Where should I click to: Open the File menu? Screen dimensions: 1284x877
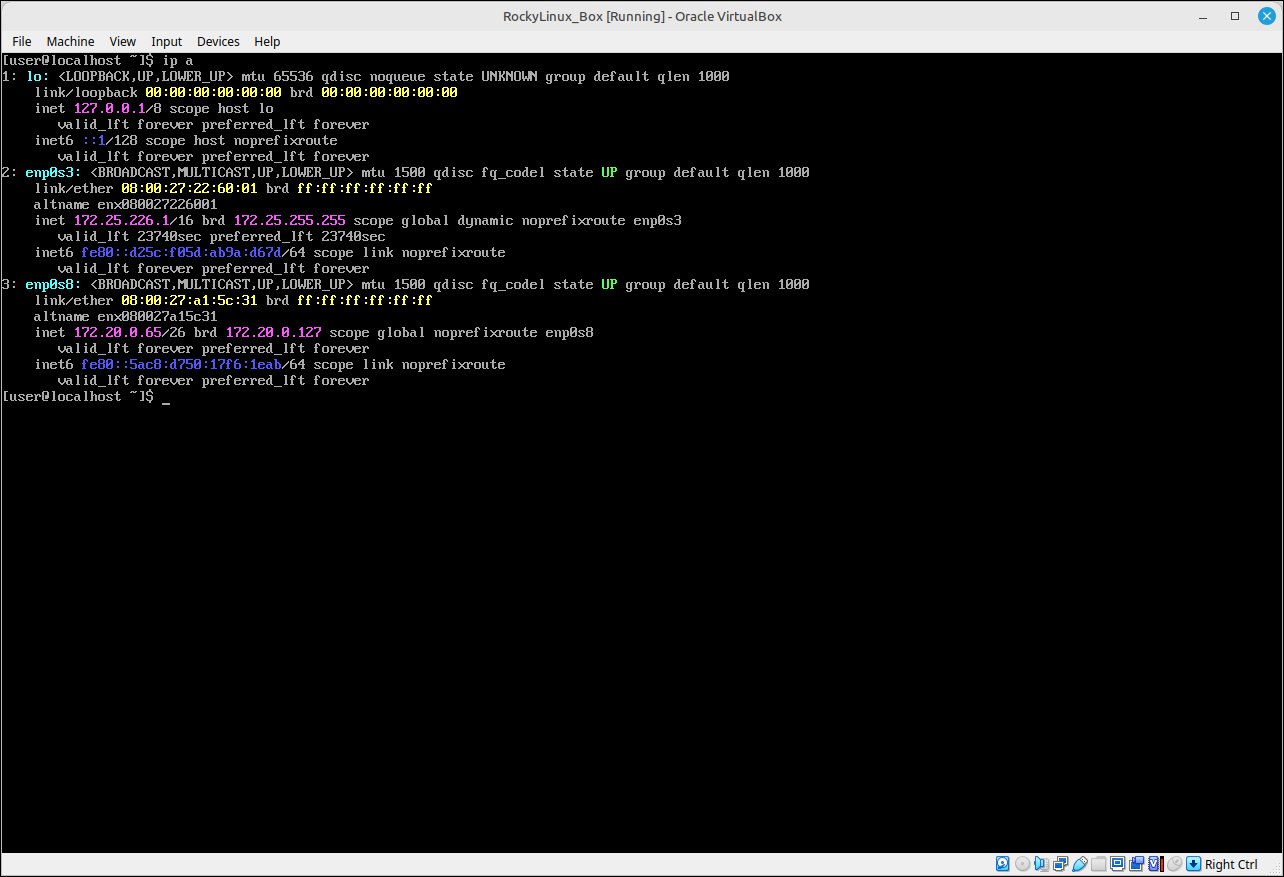(x=22, y=41)
